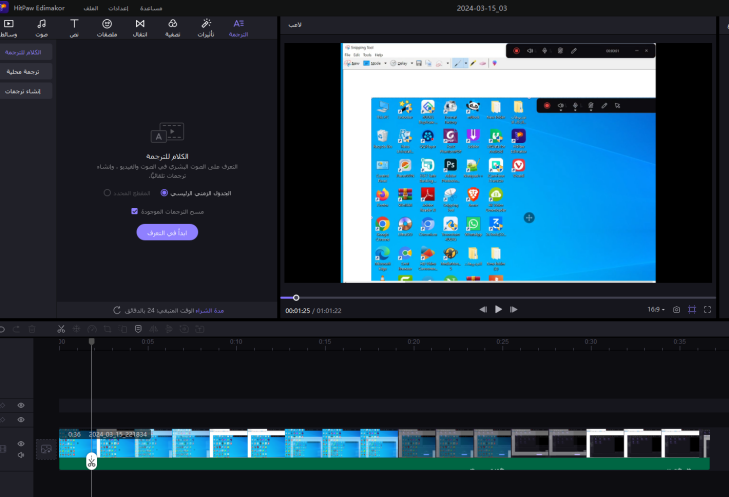Viewport: 729px width, 497px height.
Task: Click the ابدأ في التعرف button
Action: pos(167,232)
